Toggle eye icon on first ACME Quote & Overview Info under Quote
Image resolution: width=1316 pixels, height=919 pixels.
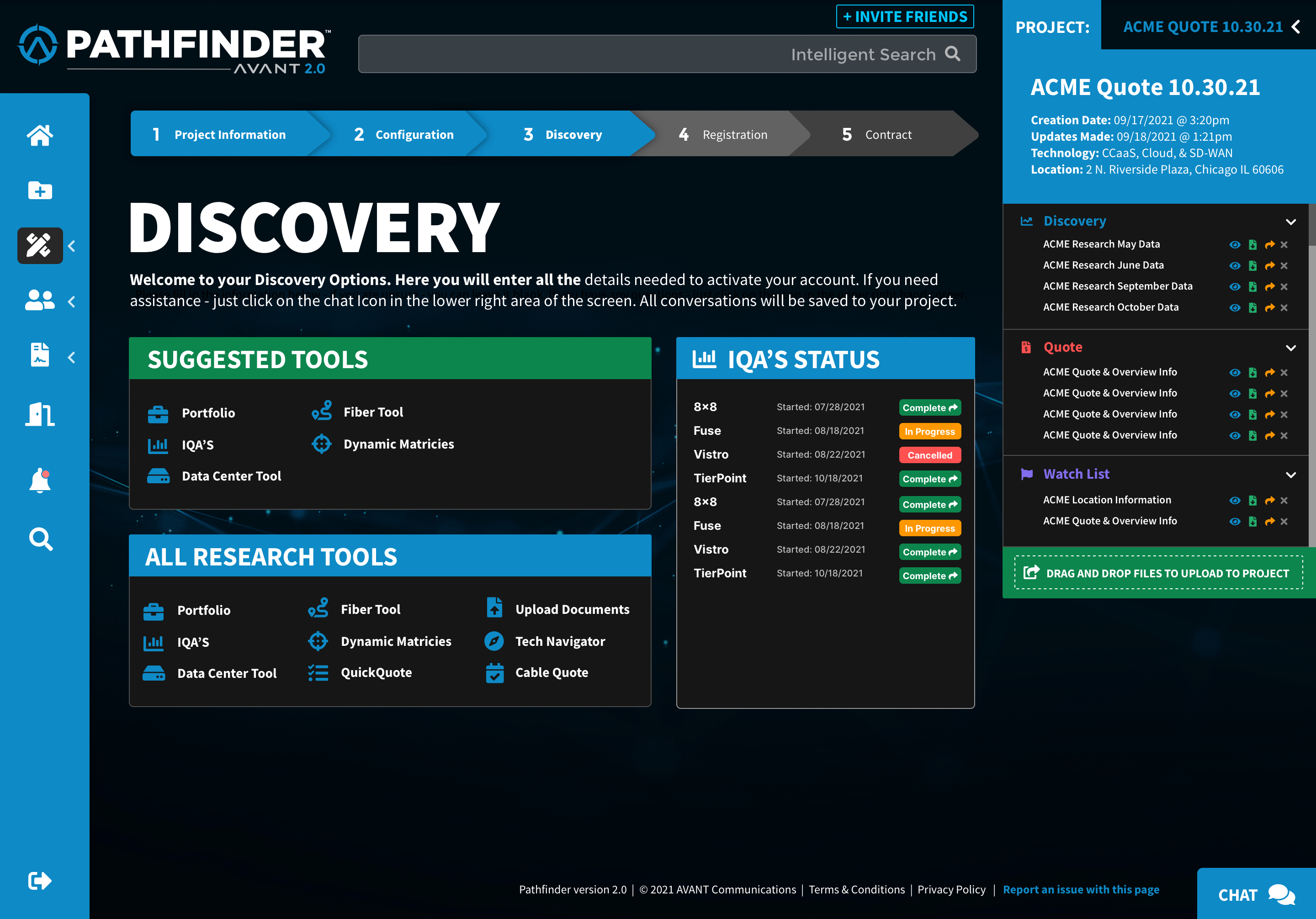tap(1235, 372)
